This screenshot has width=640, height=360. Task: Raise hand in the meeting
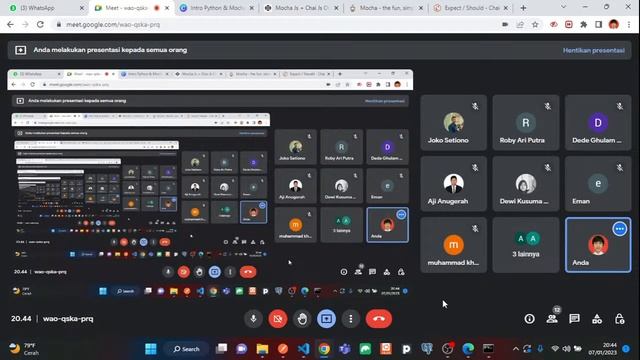point(302,319)
